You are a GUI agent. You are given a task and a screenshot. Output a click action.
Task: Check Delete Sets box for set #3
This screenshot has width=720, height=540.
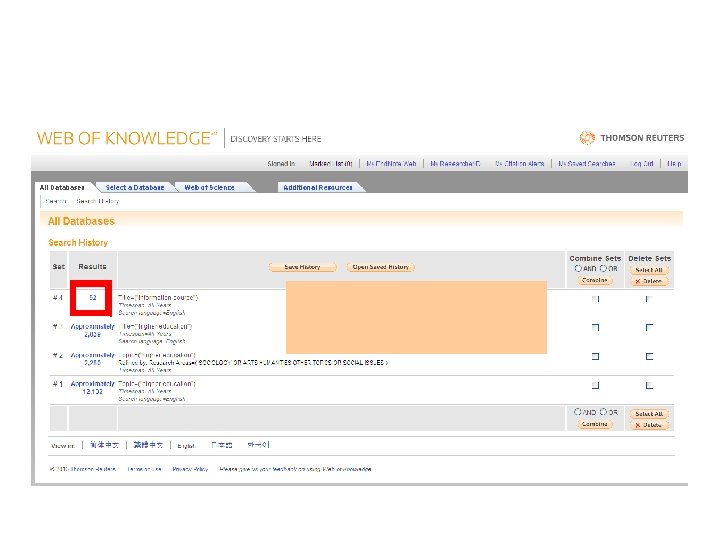point(649,327)
